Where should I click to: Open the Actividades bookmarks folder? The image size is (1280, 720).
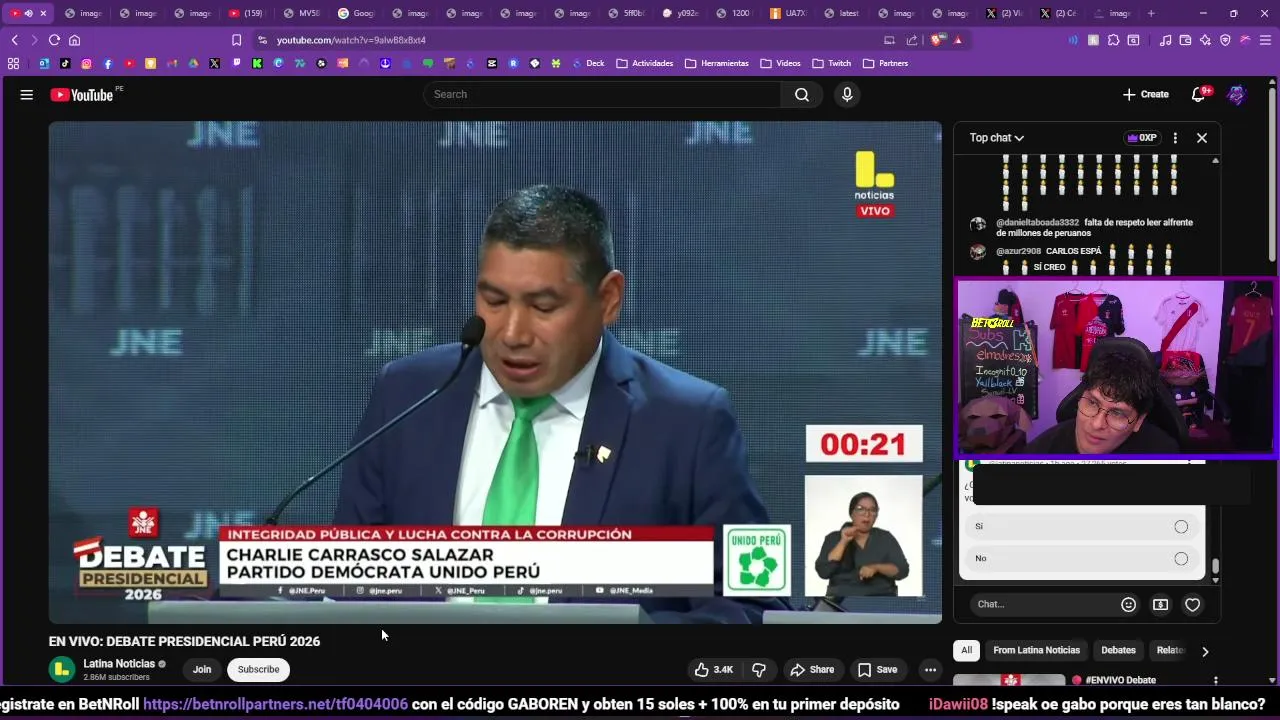[644, 63]
